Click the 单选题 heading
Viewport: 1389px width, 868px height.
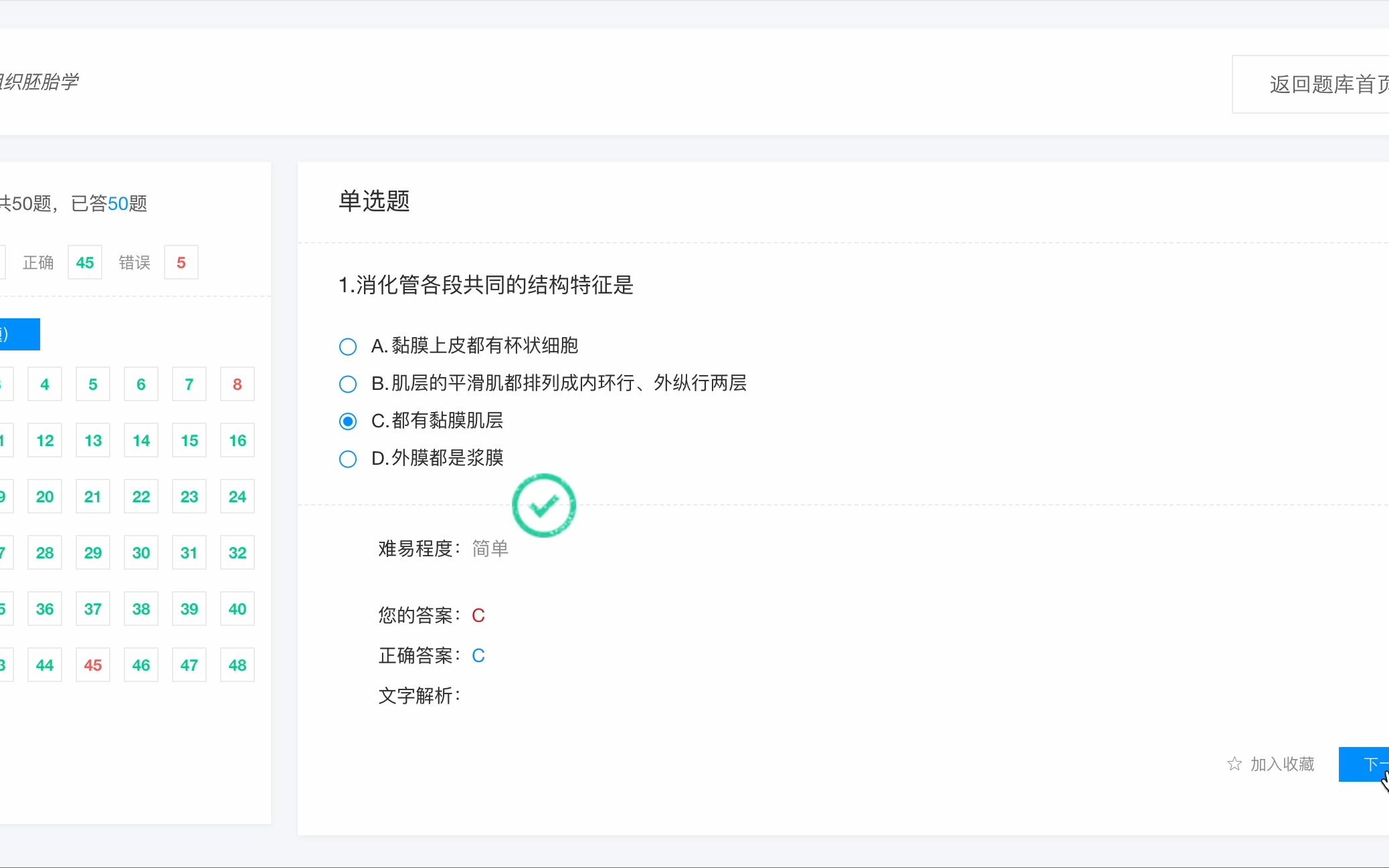[374, 201]
